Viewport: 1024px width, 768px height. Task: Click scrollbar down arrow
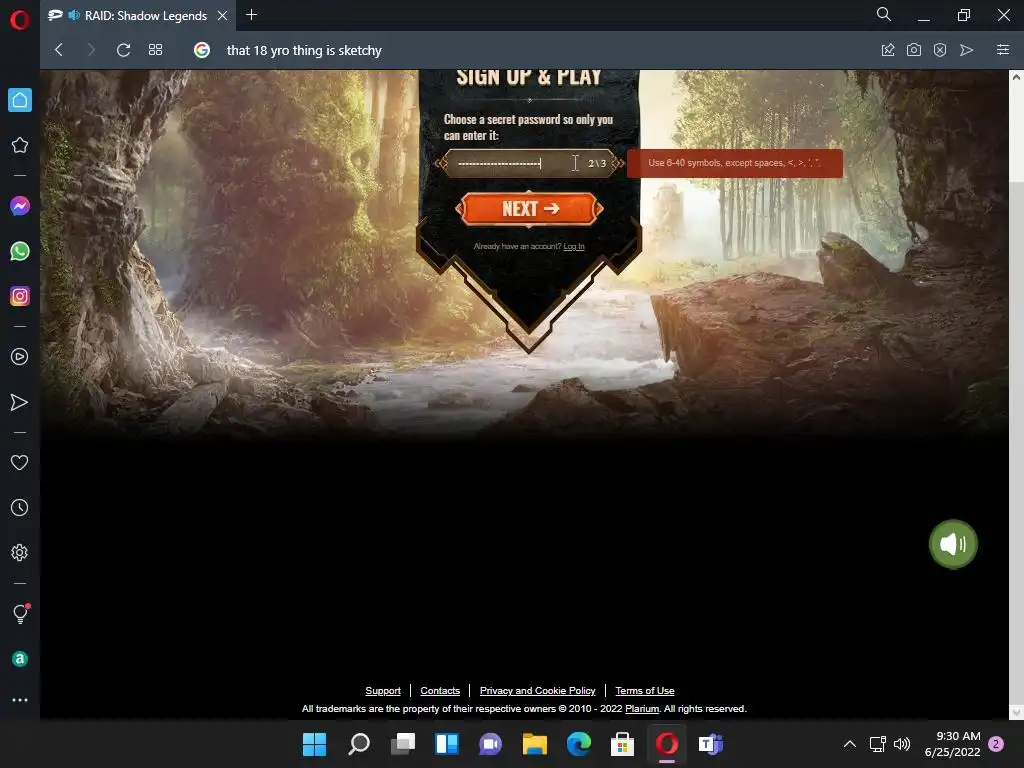pyautogui.click(x=1016, y=712)
